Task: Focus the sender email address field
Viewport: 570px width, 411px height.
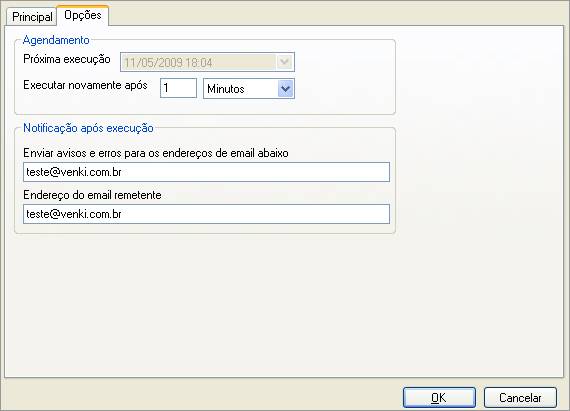Action: click(206, 214)
